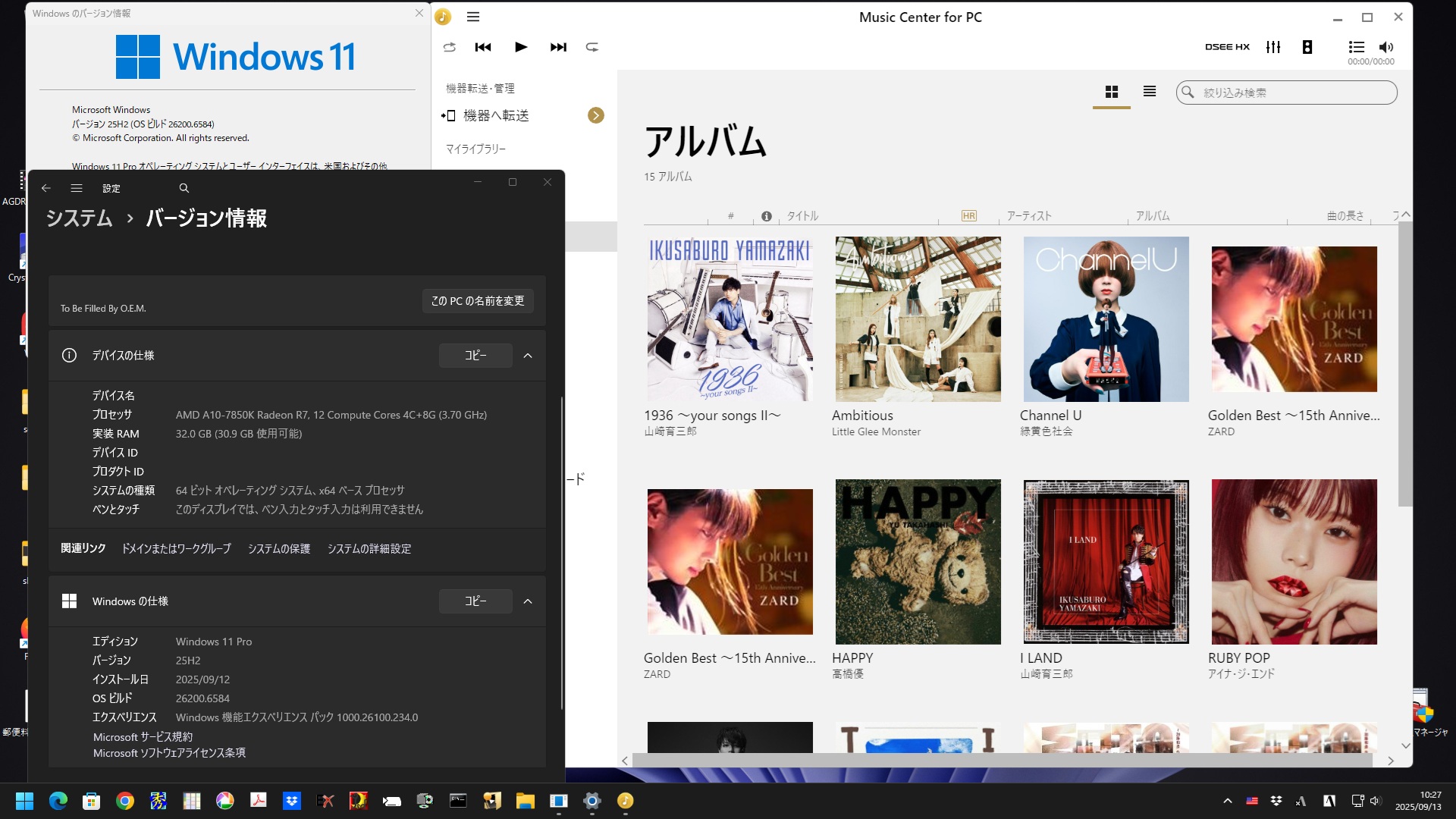This screenshot has height=819, width=1456.
Task: Click the Little Glee Monster artist name
Action: pos(876,431)
